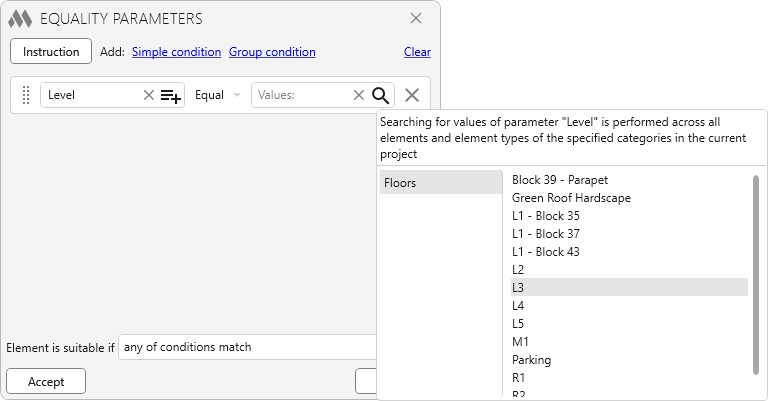This screenshot has width=768, height=401.
Task: Add a Group condition
Action: 272,52
